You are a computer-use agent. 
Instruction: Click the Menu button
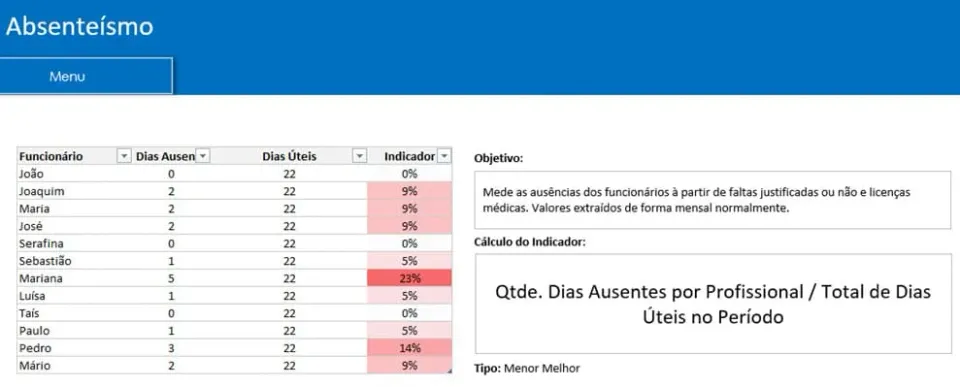tap(86, 76)
